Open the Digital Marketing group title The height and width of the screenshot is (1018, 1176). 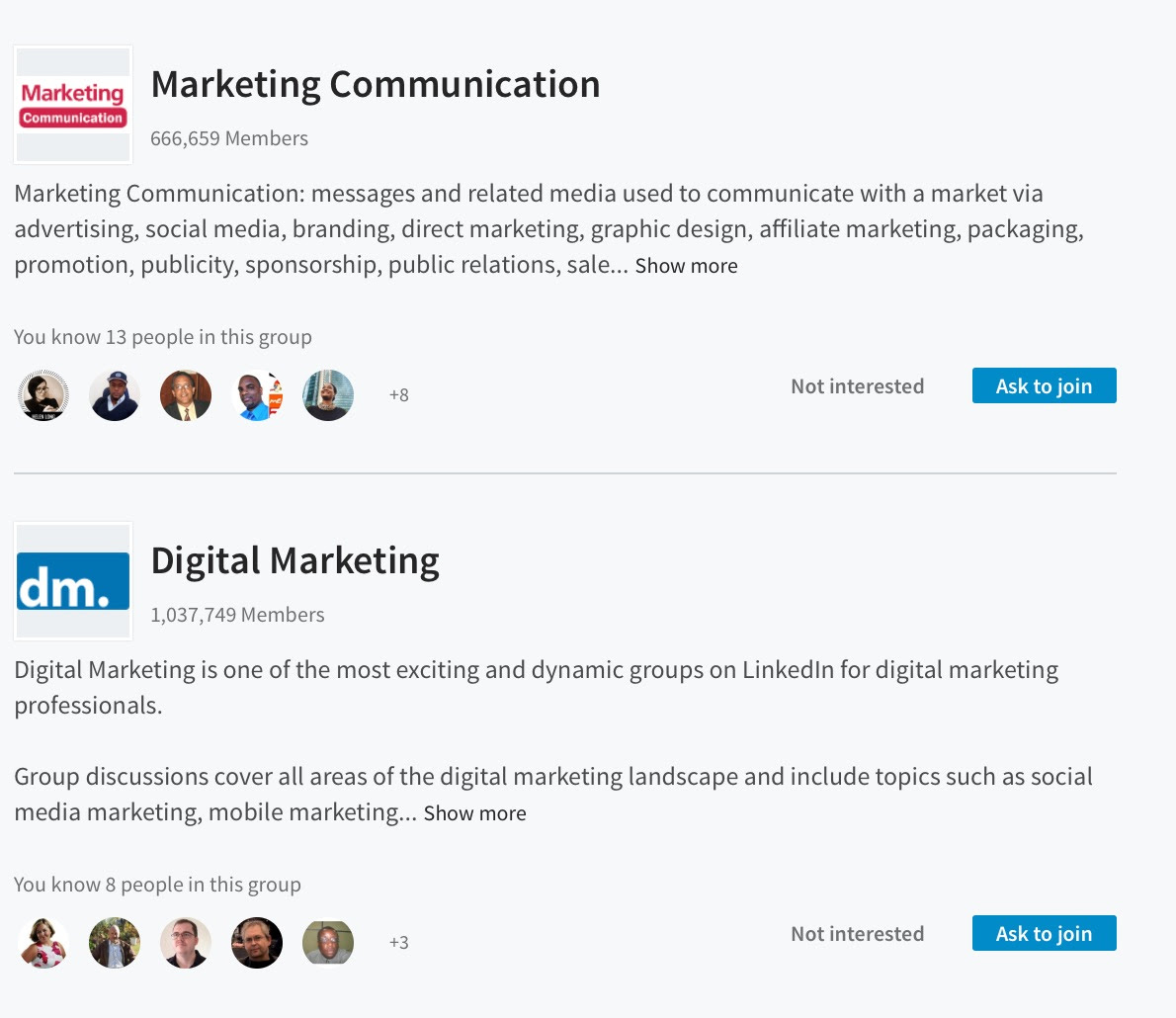(x=295, y=561)
